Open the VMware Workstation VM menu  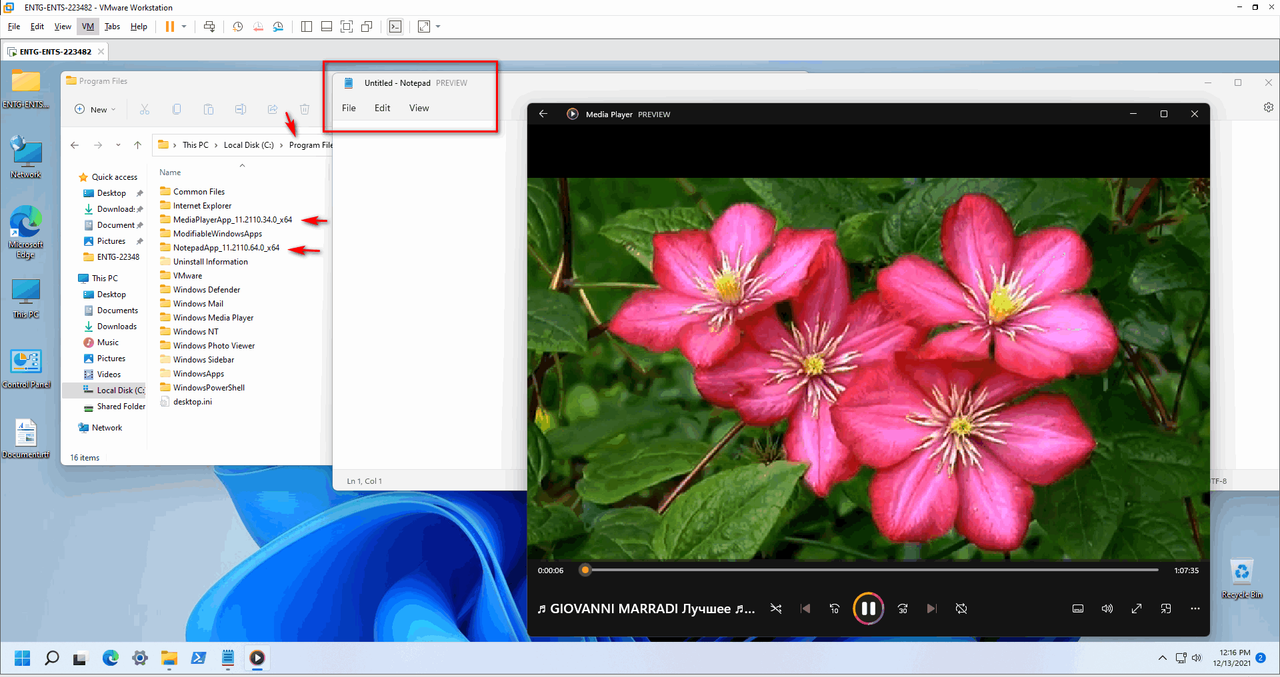click(88, 26)
